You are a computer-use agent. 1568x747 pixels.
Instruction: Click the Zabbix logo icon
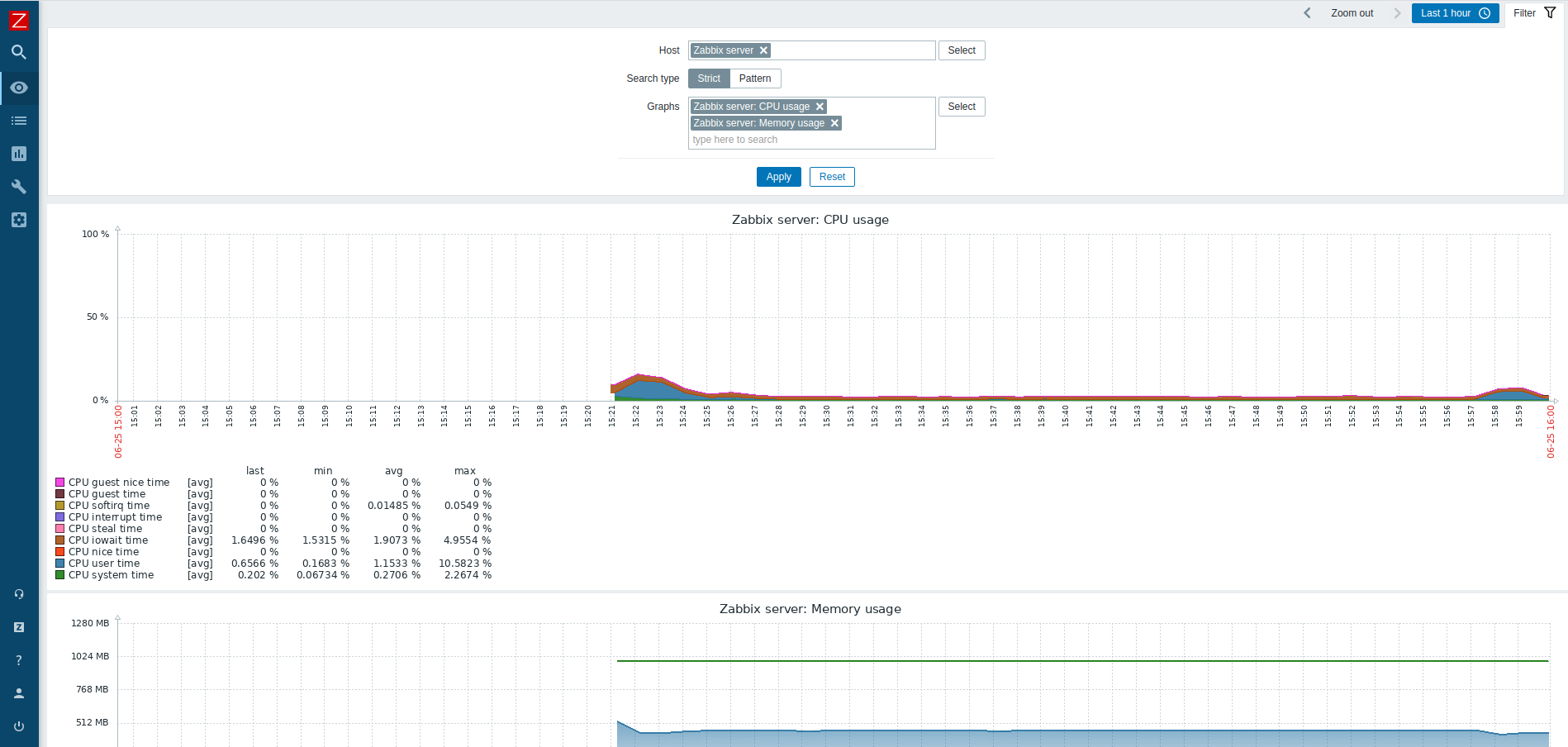18,21
